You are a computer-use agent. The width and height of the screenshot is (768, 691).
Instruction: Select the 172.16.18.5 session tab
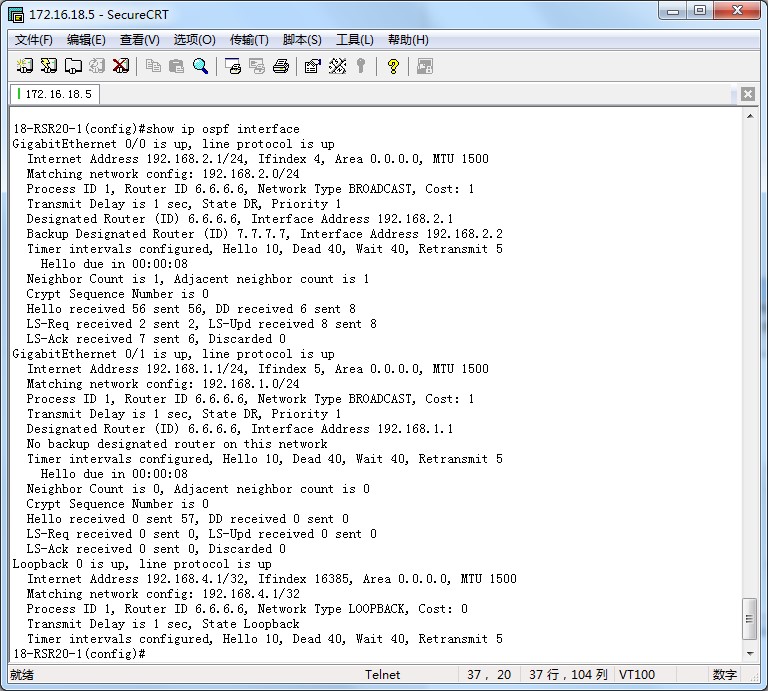(x=56, y=94)
